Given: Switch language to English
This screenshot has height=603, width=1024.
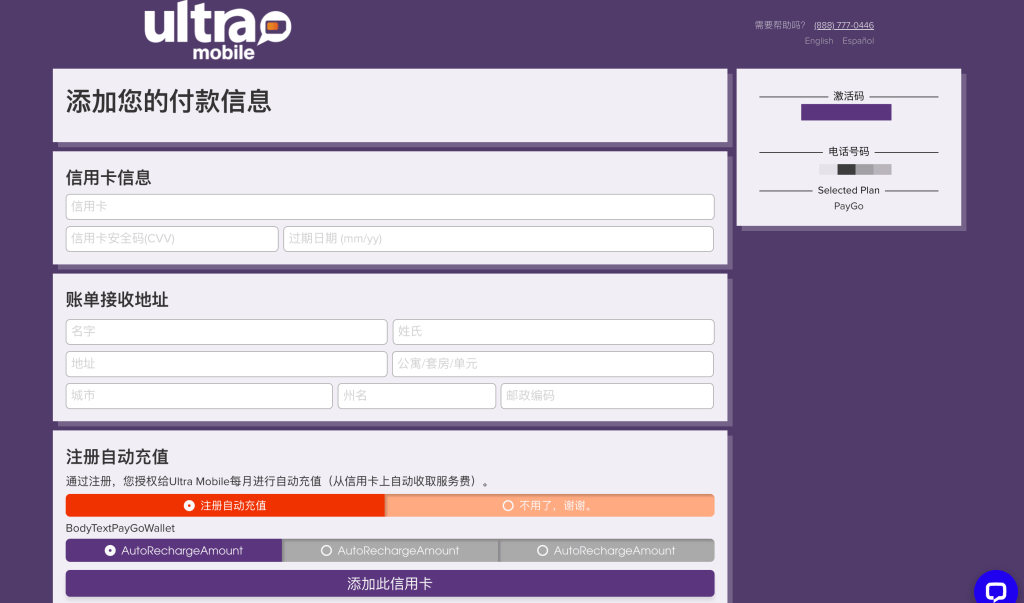Looking at the screenshot, I should pyautogui.click(x=819, y=41).
